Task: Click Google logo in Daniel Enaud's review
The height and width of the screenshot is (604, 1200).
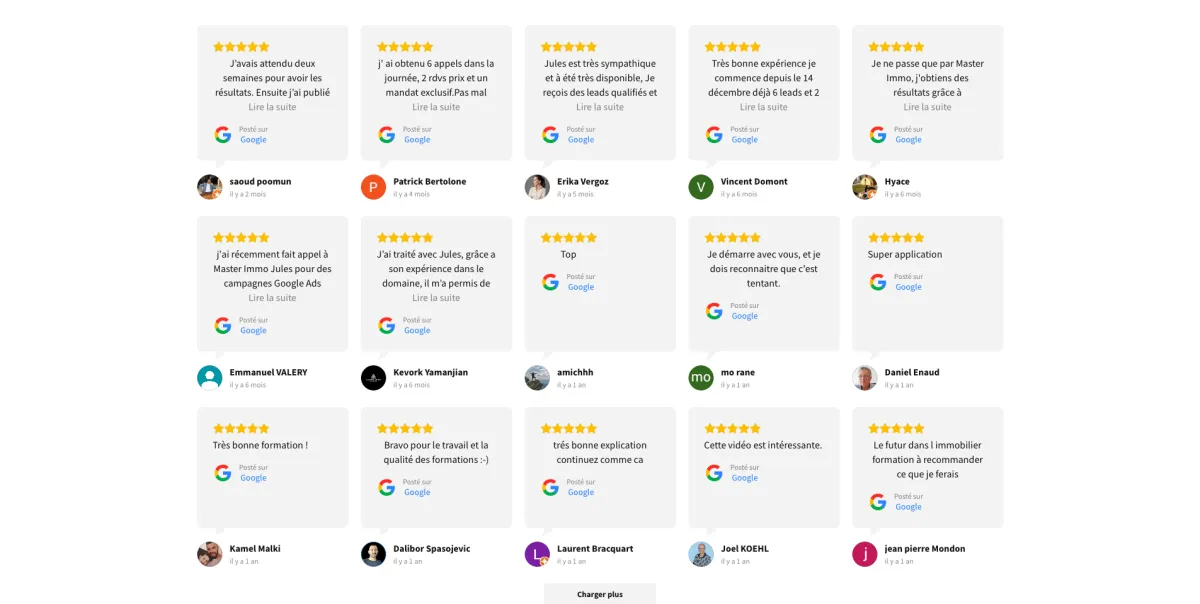Action: (x=878, y=282)
